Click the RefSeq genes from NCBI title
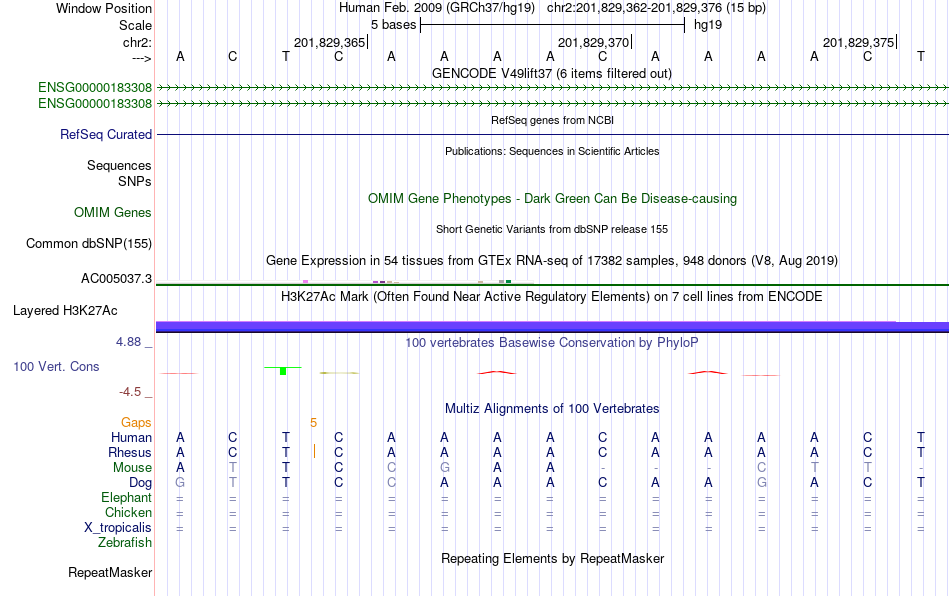Screen dimensions: 950x596 [553, 120]
